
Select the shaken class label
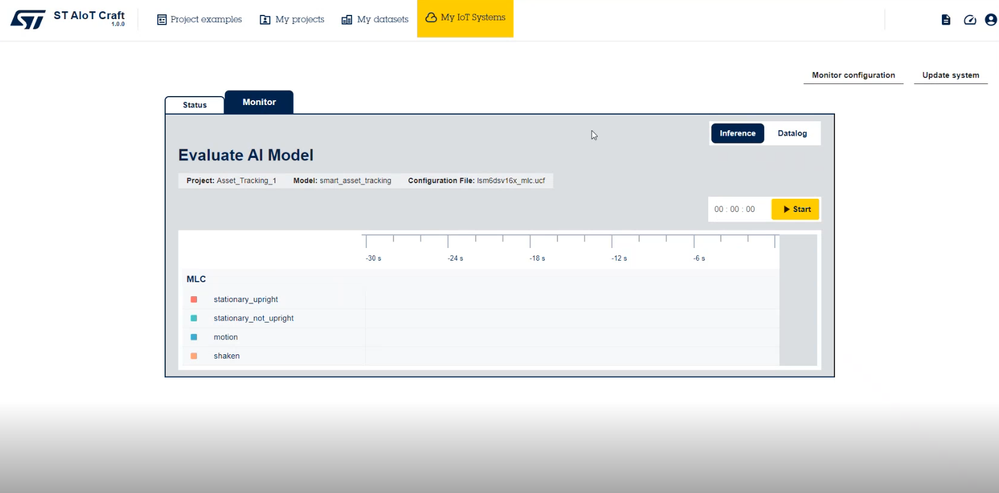pyautogui.click(x=227, y=356)
